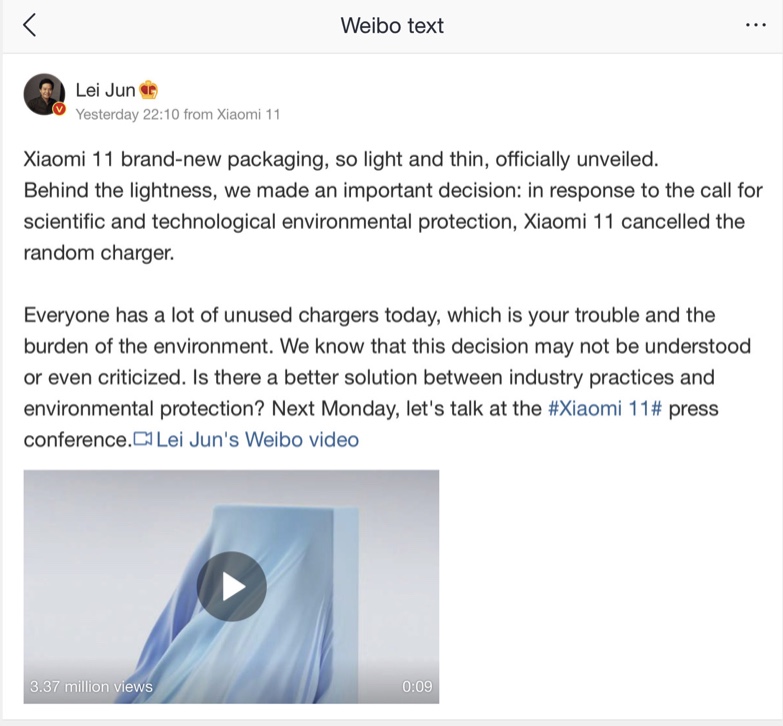Open Lei Jun's profile avatar
783x726 pixels.
click(x=44, y=93)
